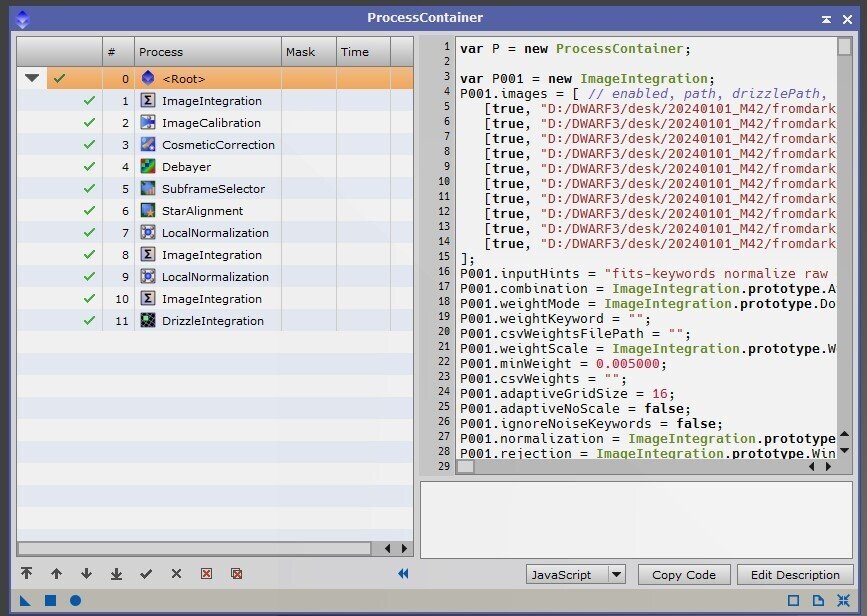Click the blue circle apply global icon
The height and width of the screenshot is (616, 867).
pyautogui.click(x=76, y=600)
